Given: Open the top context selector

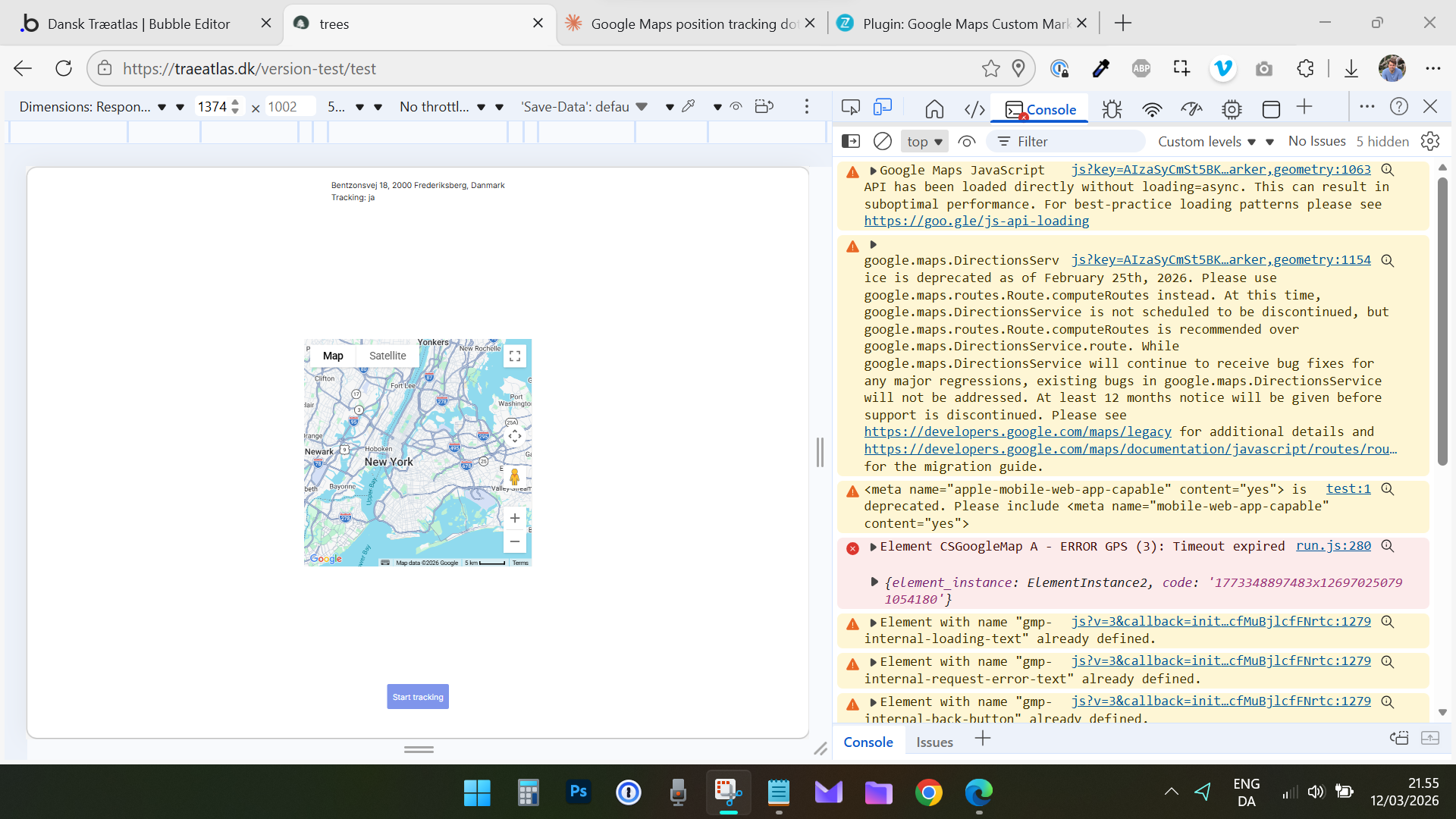Looking at the screenshot, I should point(924,141).
